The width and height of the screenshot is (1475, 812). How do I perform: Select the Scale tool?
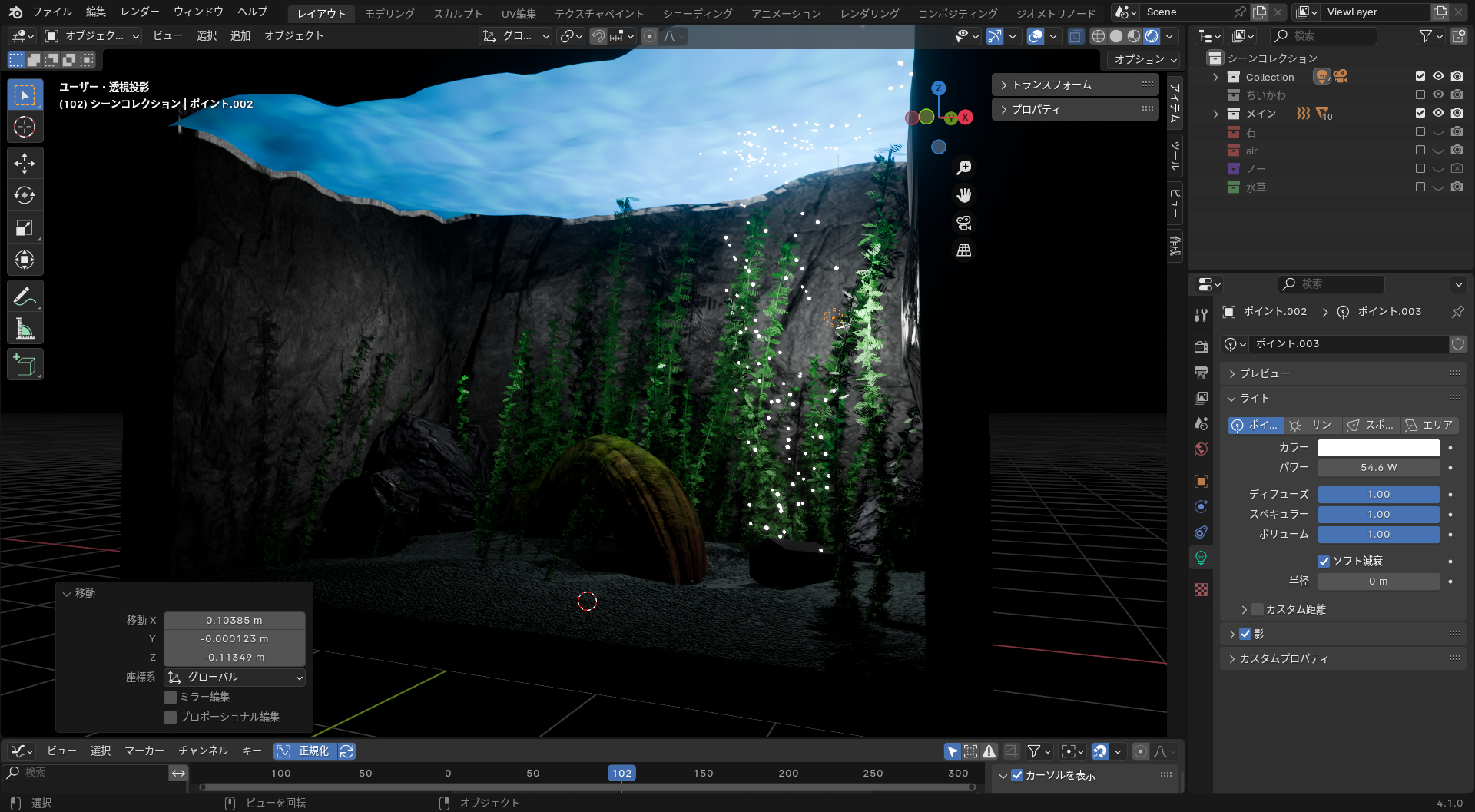coord(25,227)
